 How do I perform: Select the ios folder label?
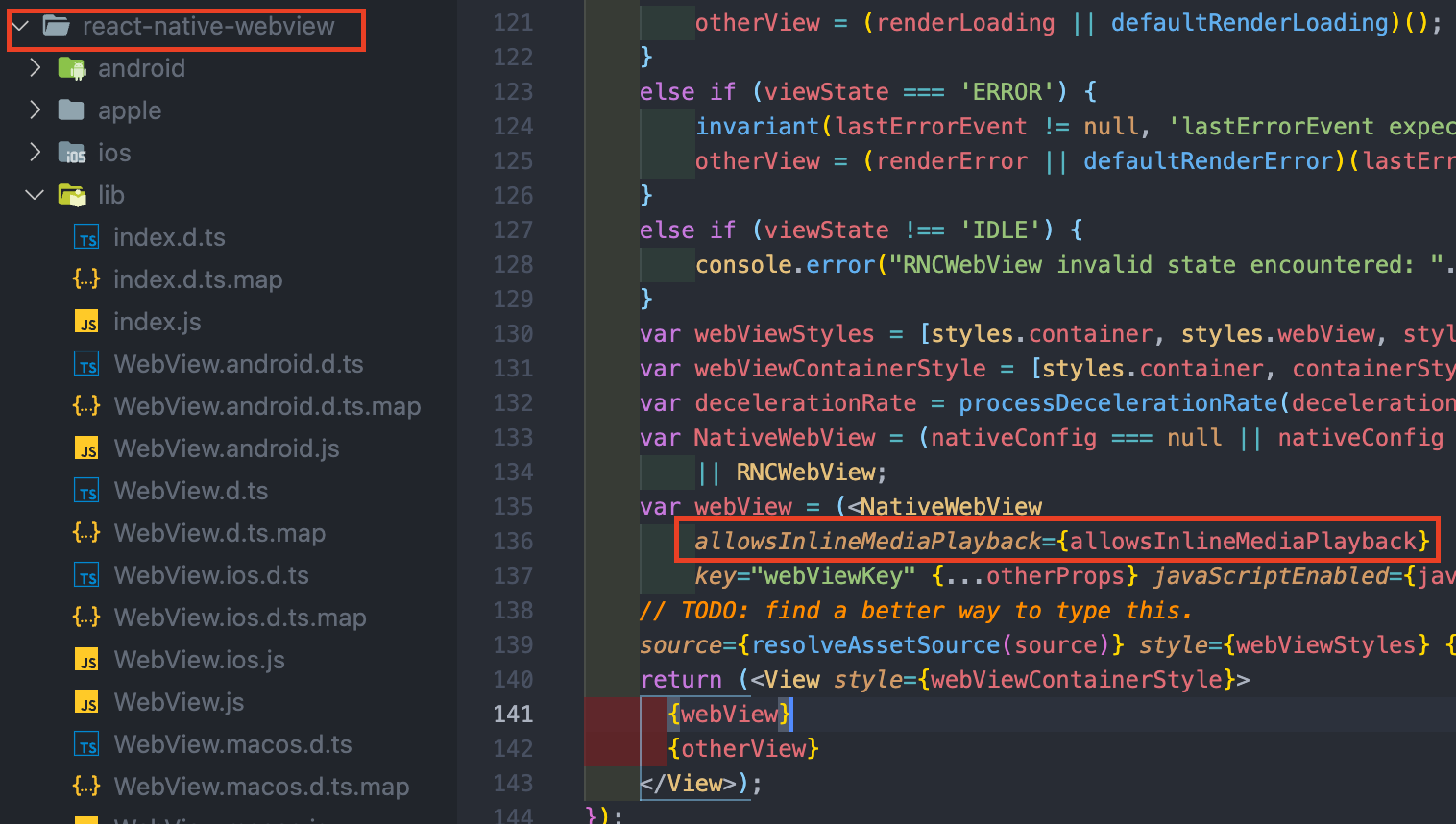(x=114, y=153)
